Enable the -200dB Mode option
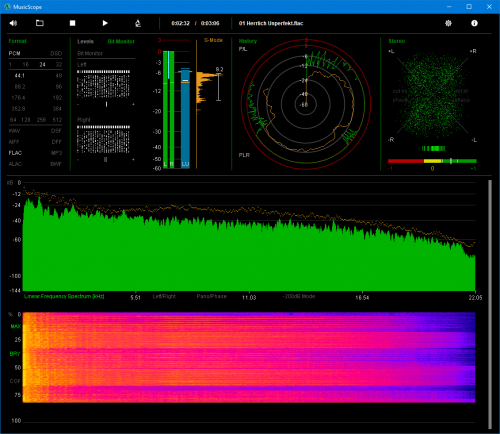Image resolution: width=500 pixels, height=434 pixels. (x=299, y=296)
